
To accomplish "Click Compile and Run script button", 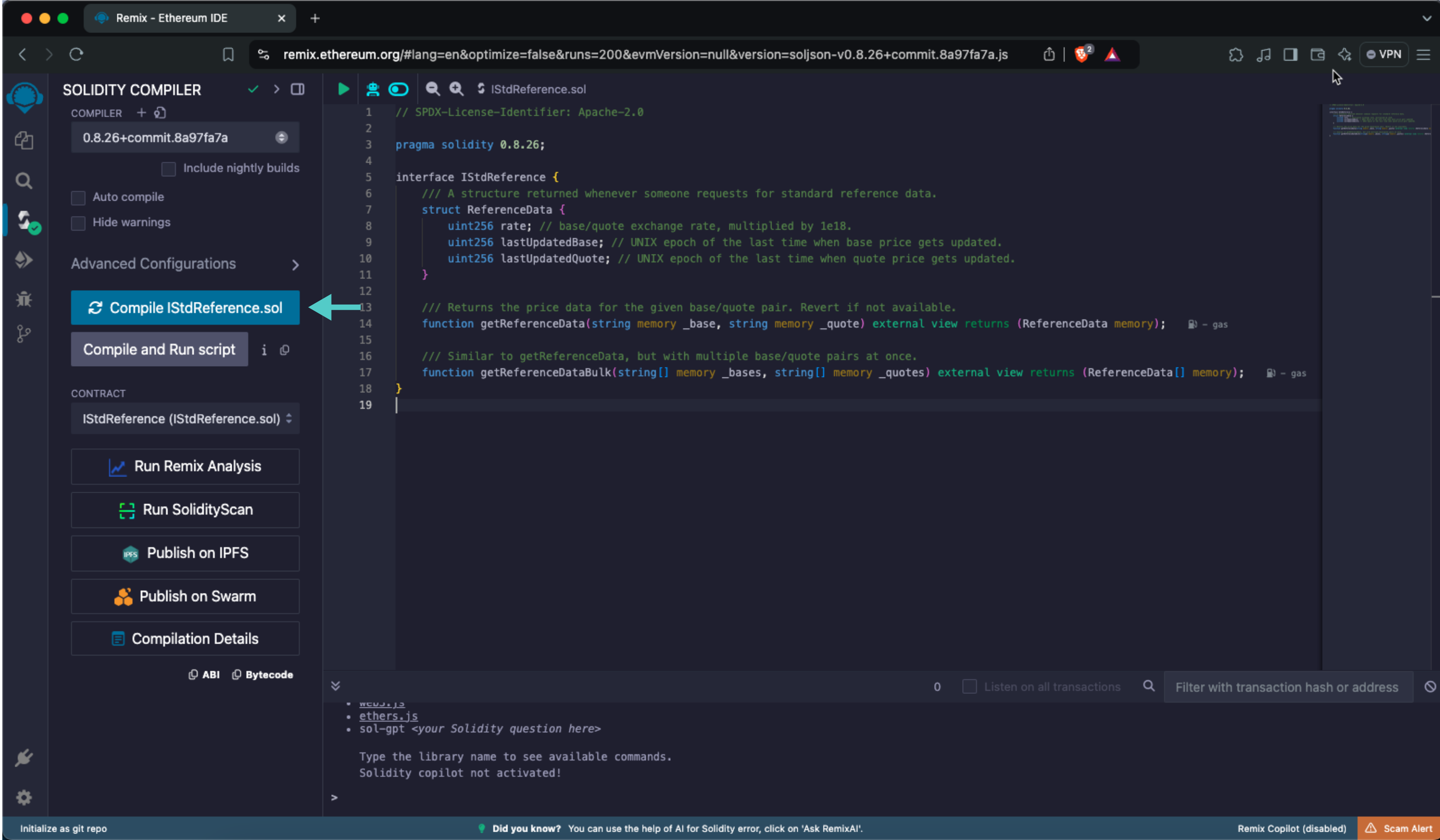I will pyautogui.click(x=159, y=349).
